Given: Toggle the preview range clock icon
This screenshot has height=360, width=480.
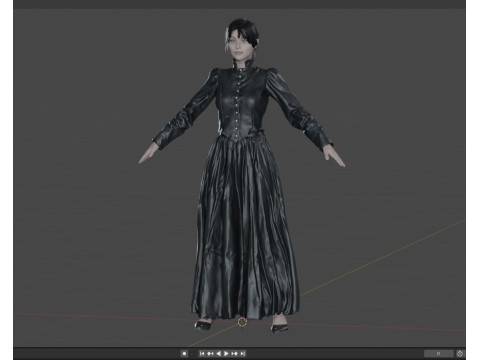Looking at the screenshot, I should click(460, 354).
